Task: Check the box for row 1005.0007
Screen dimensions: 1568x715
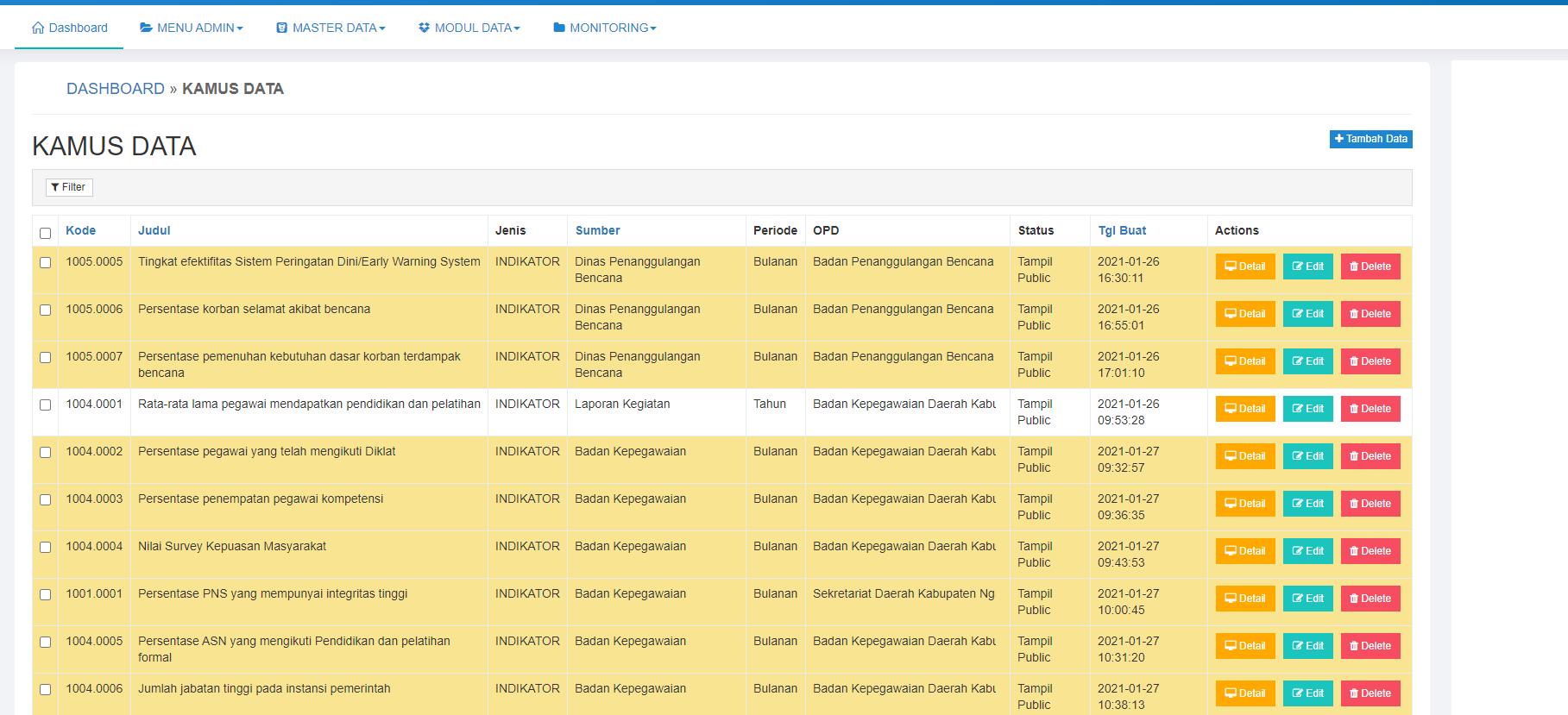Action: 45,357
